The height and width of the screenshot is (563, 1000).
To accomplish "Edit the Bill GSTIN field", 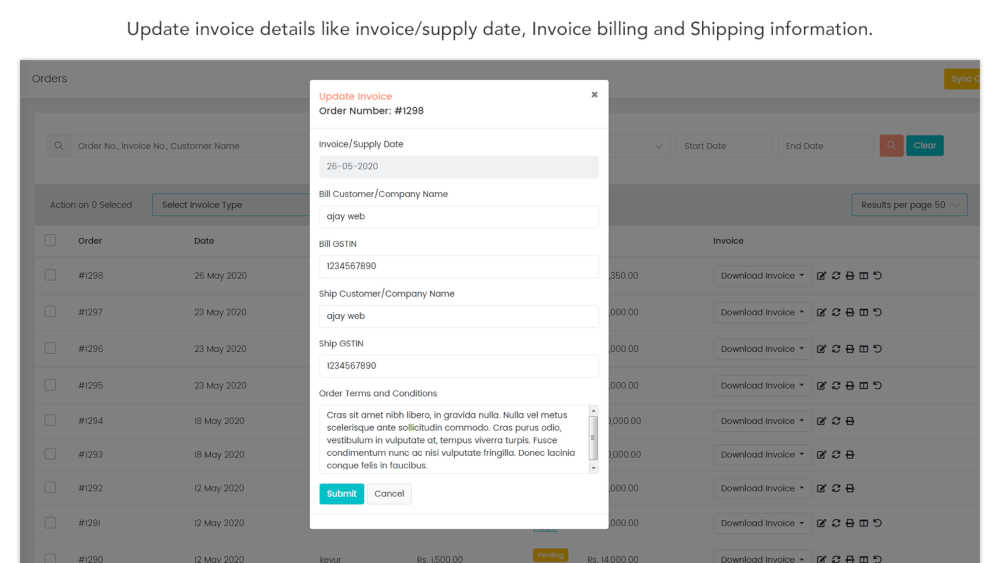I will point(459,266).
